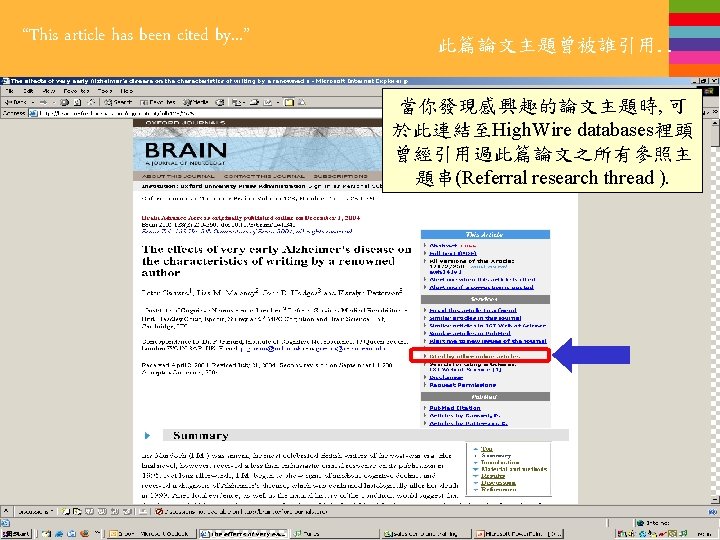Open the Subscriptions page tab
Screen dimensions: 720x540
(x=341, y=176)
